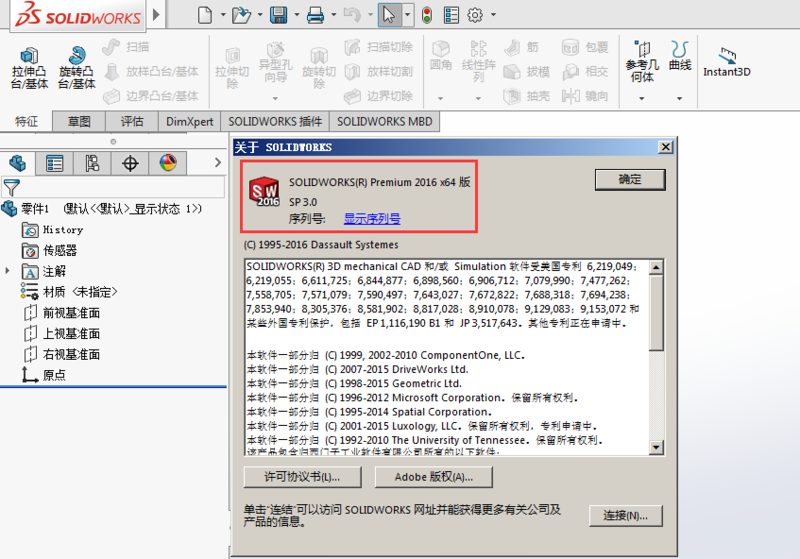Open the FeatureManager design tree tab

tap(17, 163)
